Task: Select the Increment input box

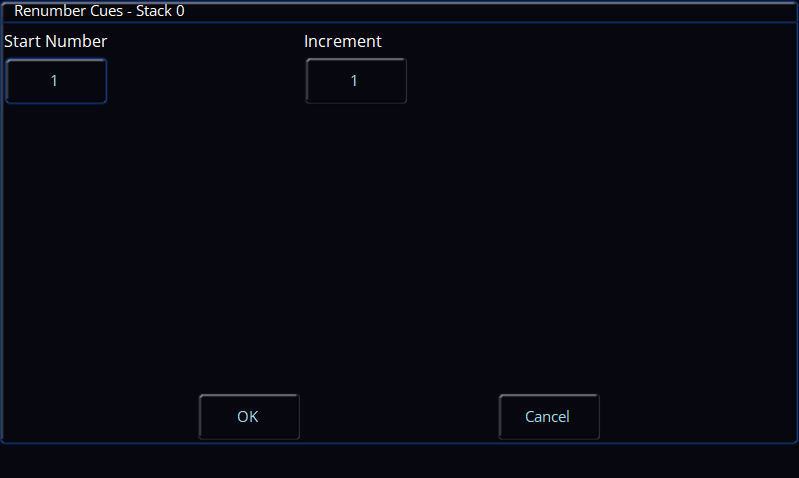Action: (356, 81)
